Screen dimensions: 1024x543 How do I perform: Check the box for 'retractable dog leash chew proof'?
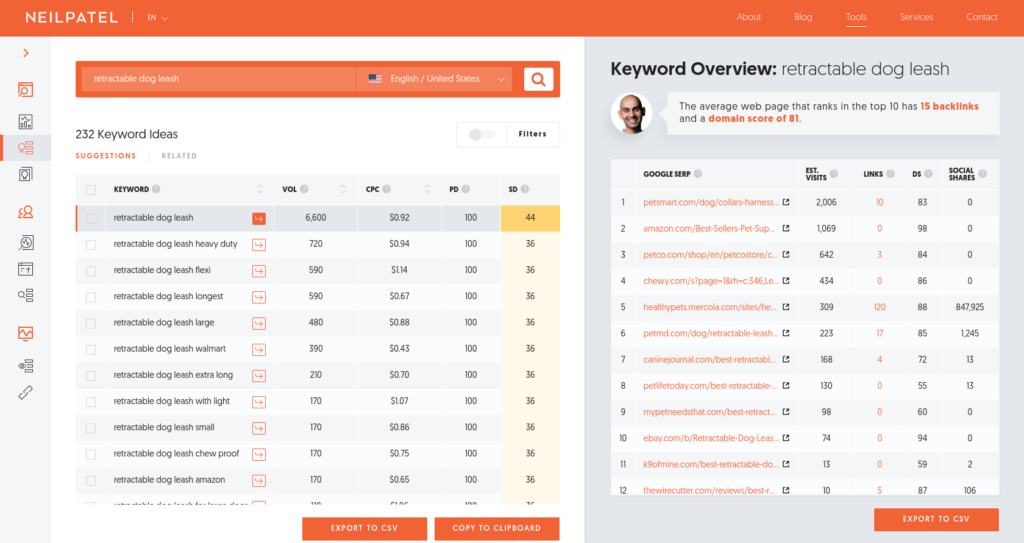pos(91,454)
